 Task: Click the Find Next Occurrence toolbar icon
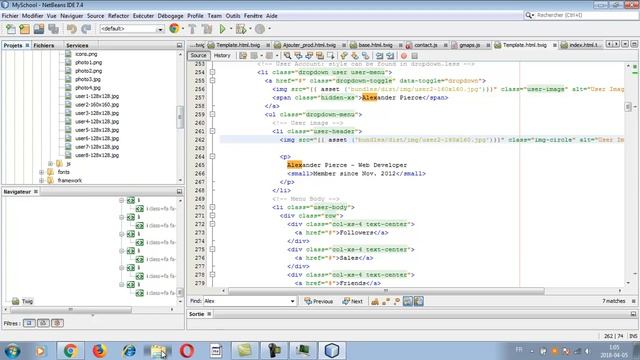coord(309,56)
